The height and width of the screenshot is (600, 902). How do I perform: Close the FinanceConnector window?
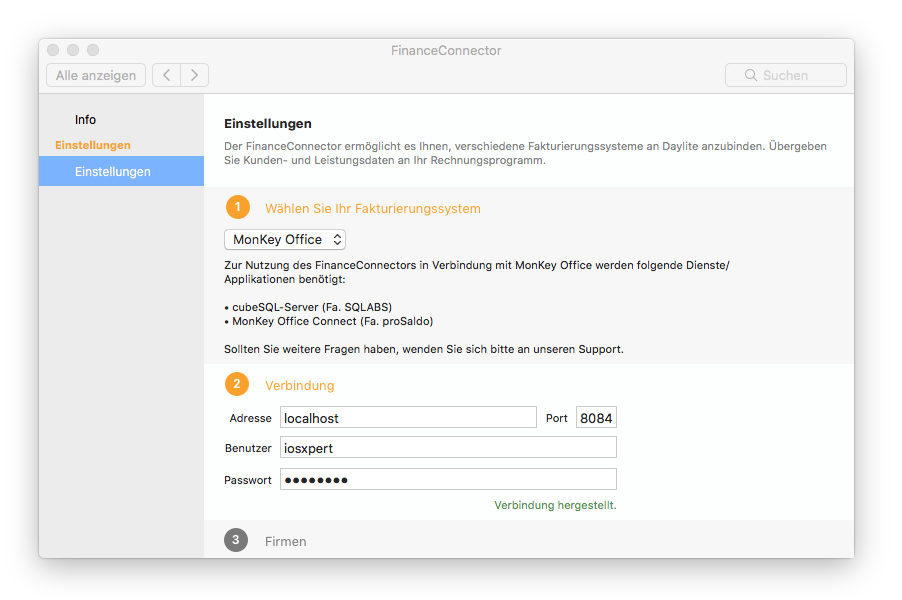click(x=53, y=50)
